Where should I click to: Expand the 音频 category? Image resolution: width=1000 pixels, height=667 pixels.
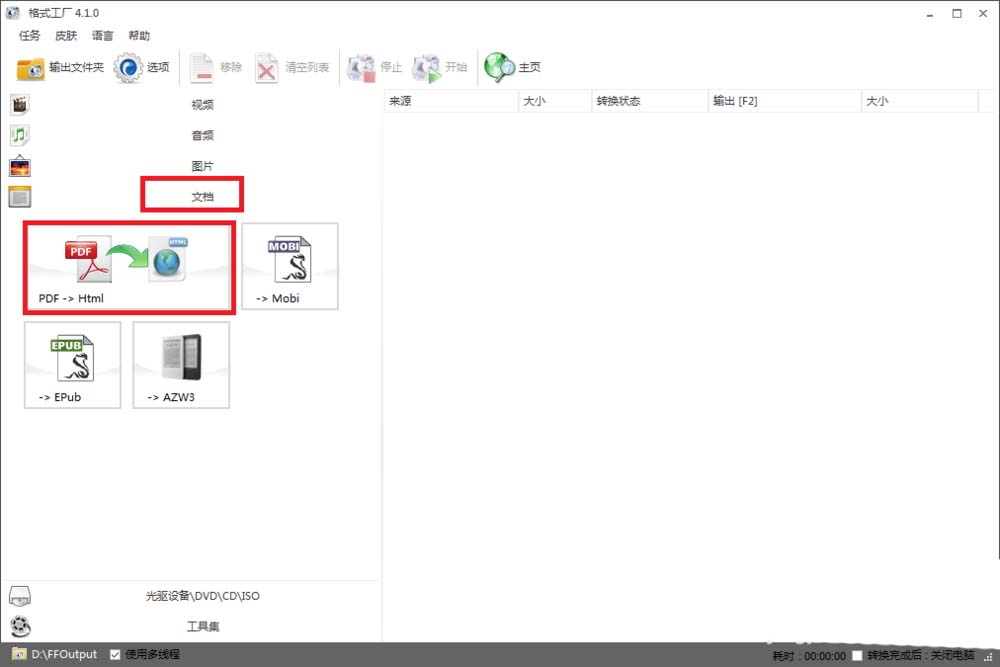click(x=202, y=134)
